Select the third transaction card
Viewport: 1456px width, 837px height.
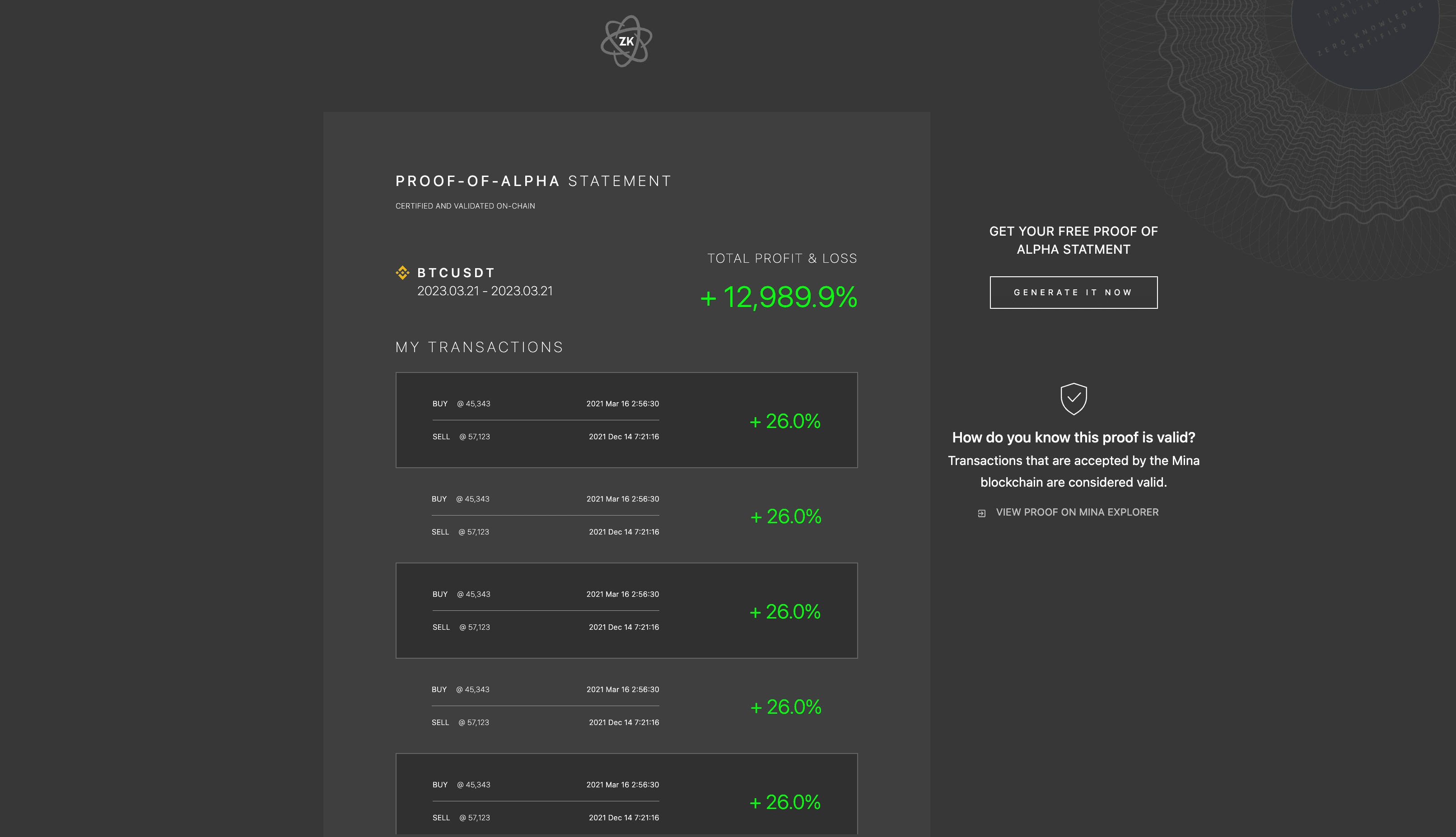coord(626,610)
